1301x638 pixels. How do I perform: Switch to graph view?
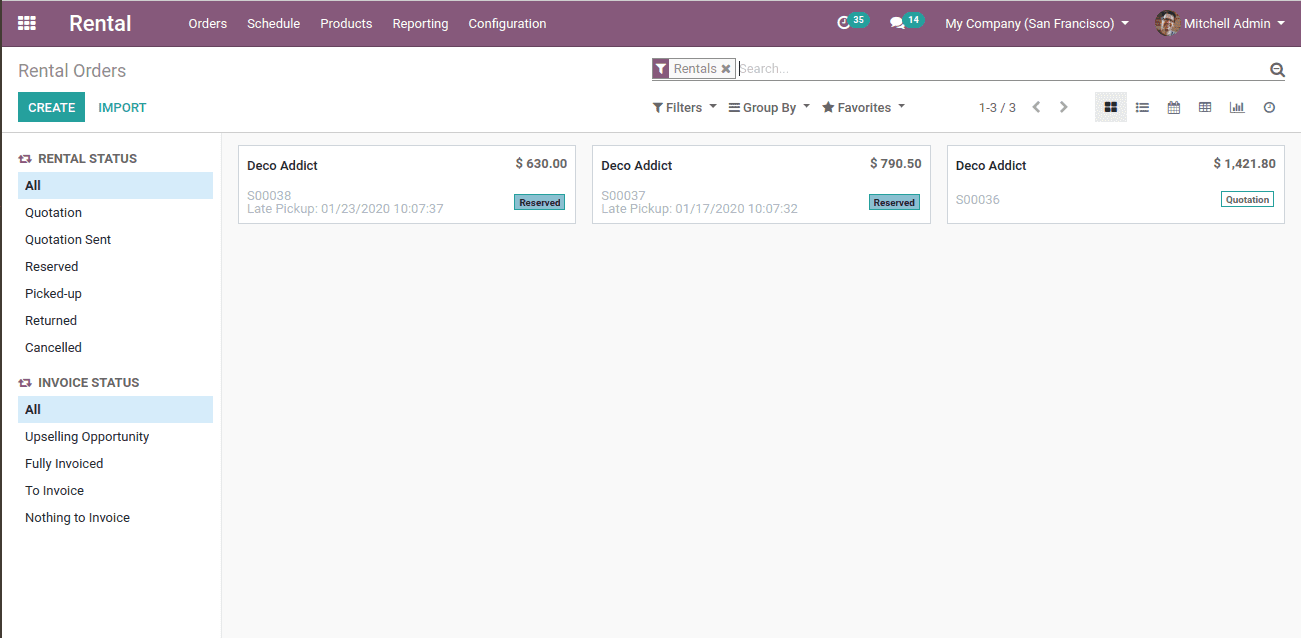tap(1237, 107)
